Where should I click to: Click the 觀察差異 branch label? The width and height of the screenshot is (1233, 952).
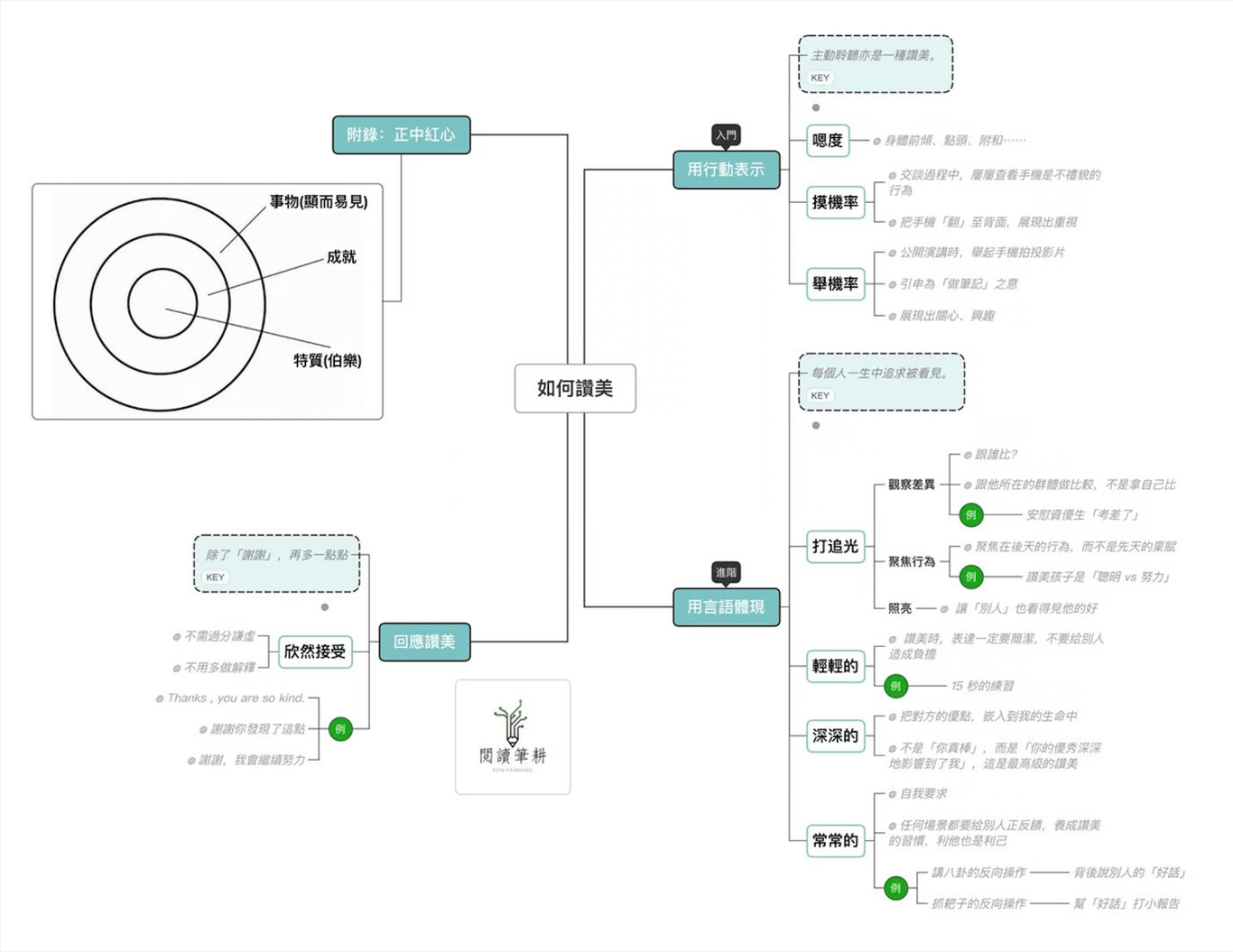911,485
